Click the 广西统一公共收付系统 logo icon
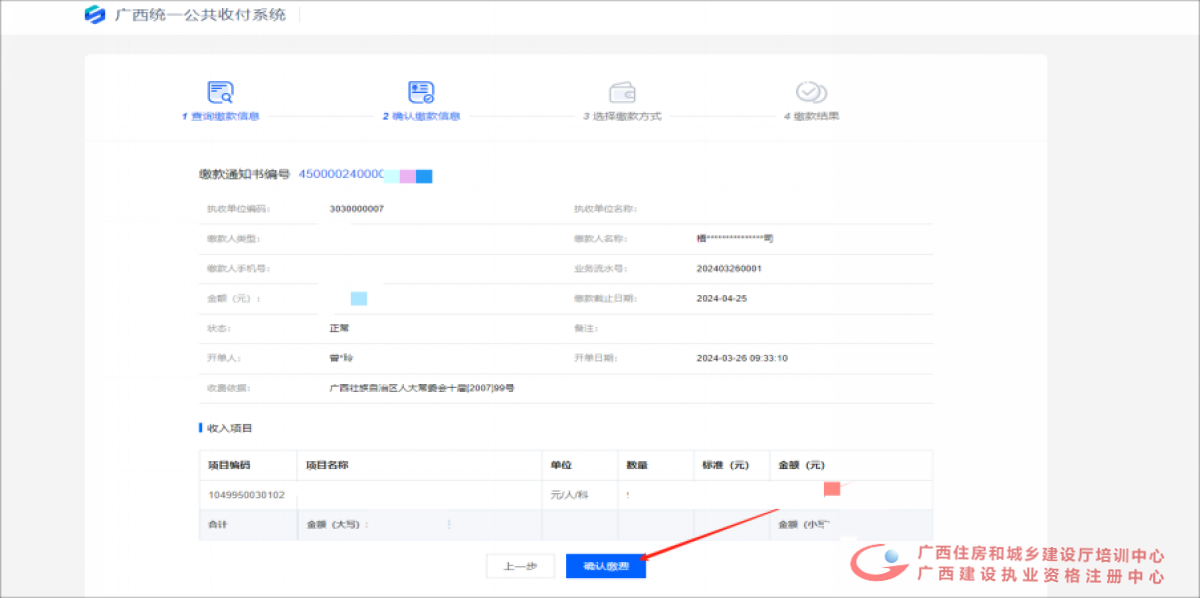Image resolution: width=1200 pixels, height=598 pixels. 95,15
